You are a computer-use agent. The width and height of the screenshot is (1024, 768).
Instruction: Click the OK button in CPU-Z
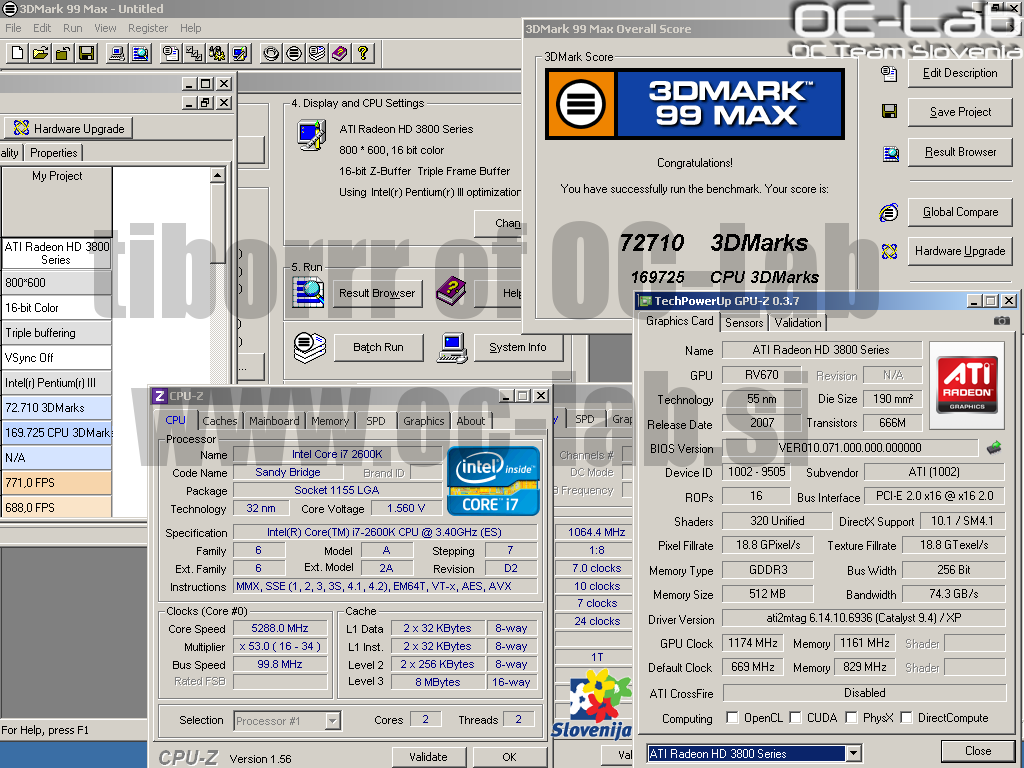tap(509, 757)
